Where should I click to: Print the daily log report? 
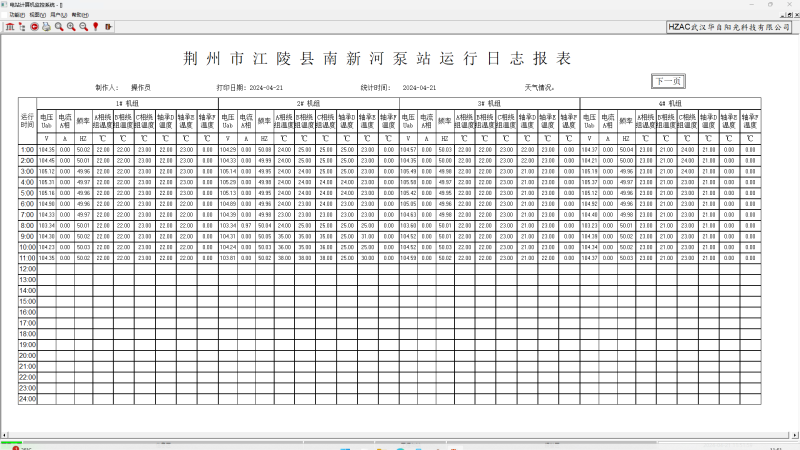tap(46, 27)
